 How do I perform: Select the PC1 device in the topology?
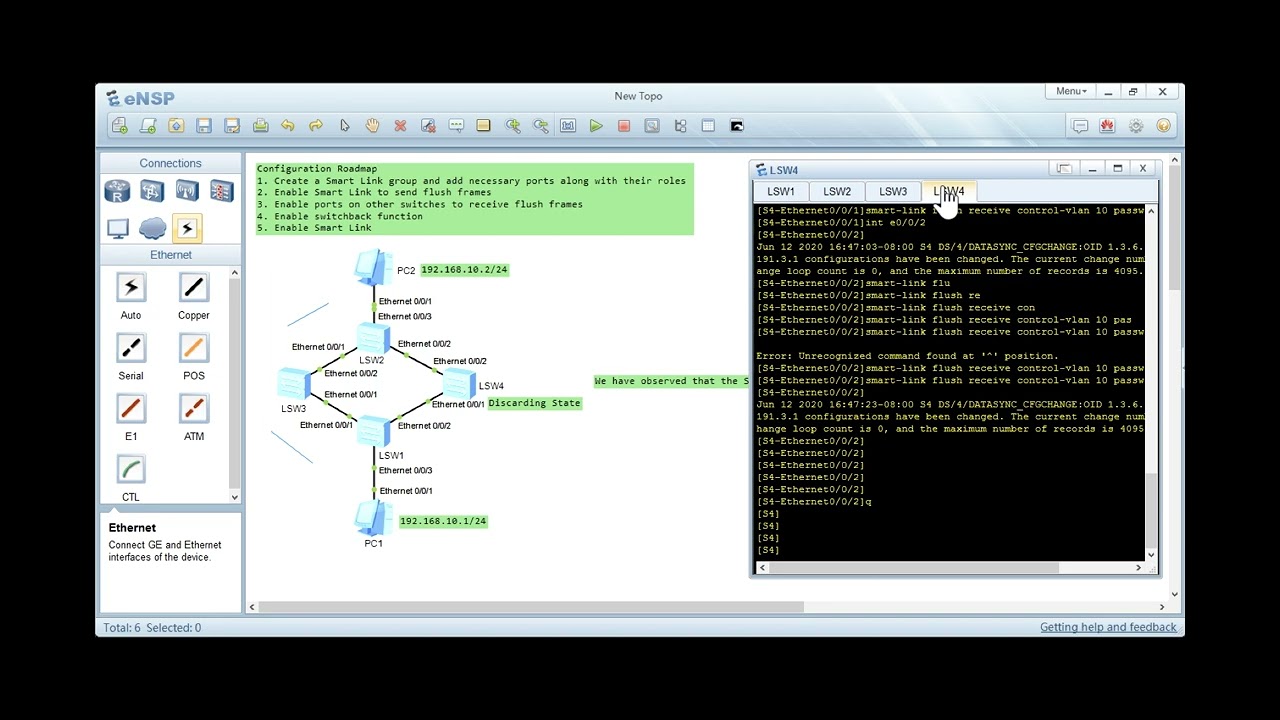[373, 517]
